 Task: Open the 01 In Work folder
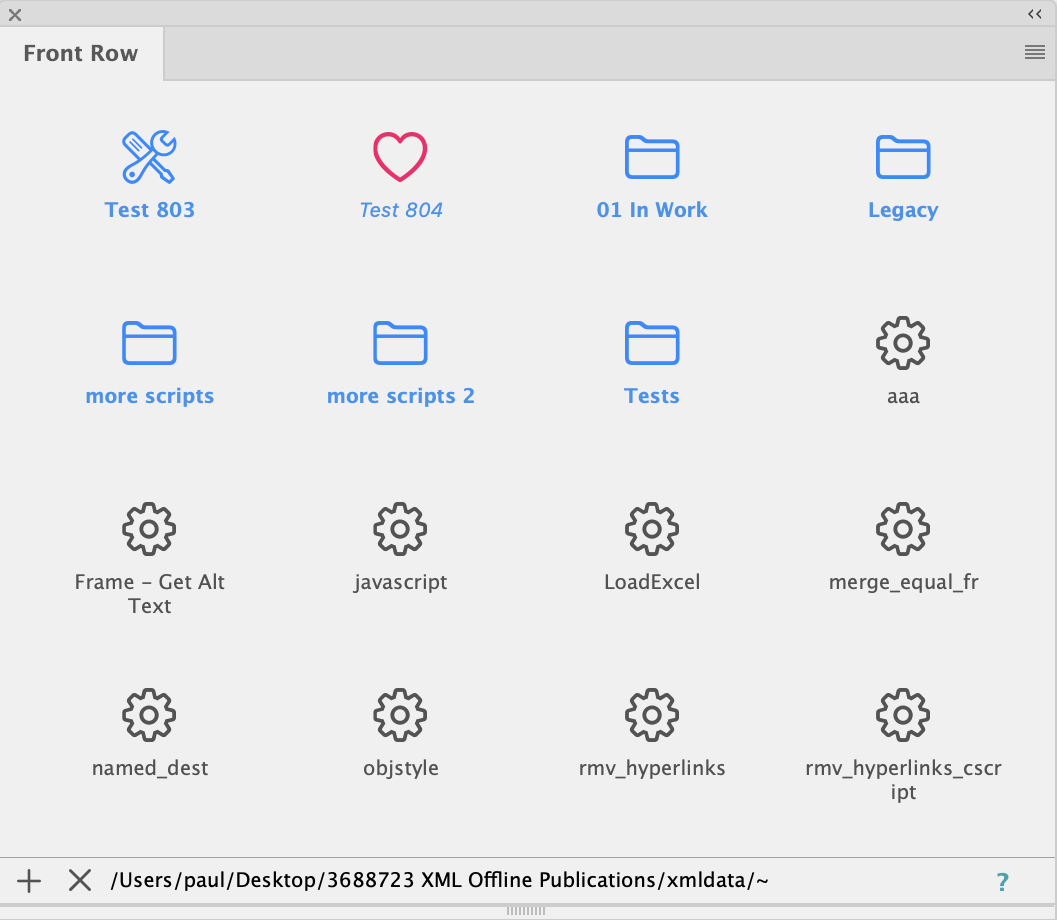(652, 158)
